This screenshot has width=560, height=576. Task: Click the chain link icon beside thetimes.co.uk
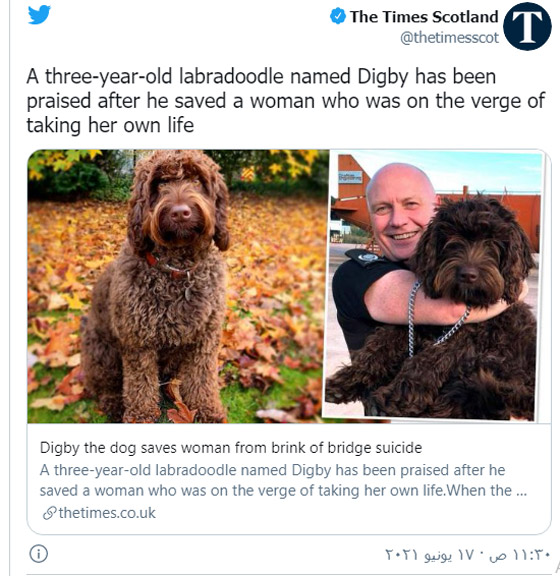click(x=49, y=513)
